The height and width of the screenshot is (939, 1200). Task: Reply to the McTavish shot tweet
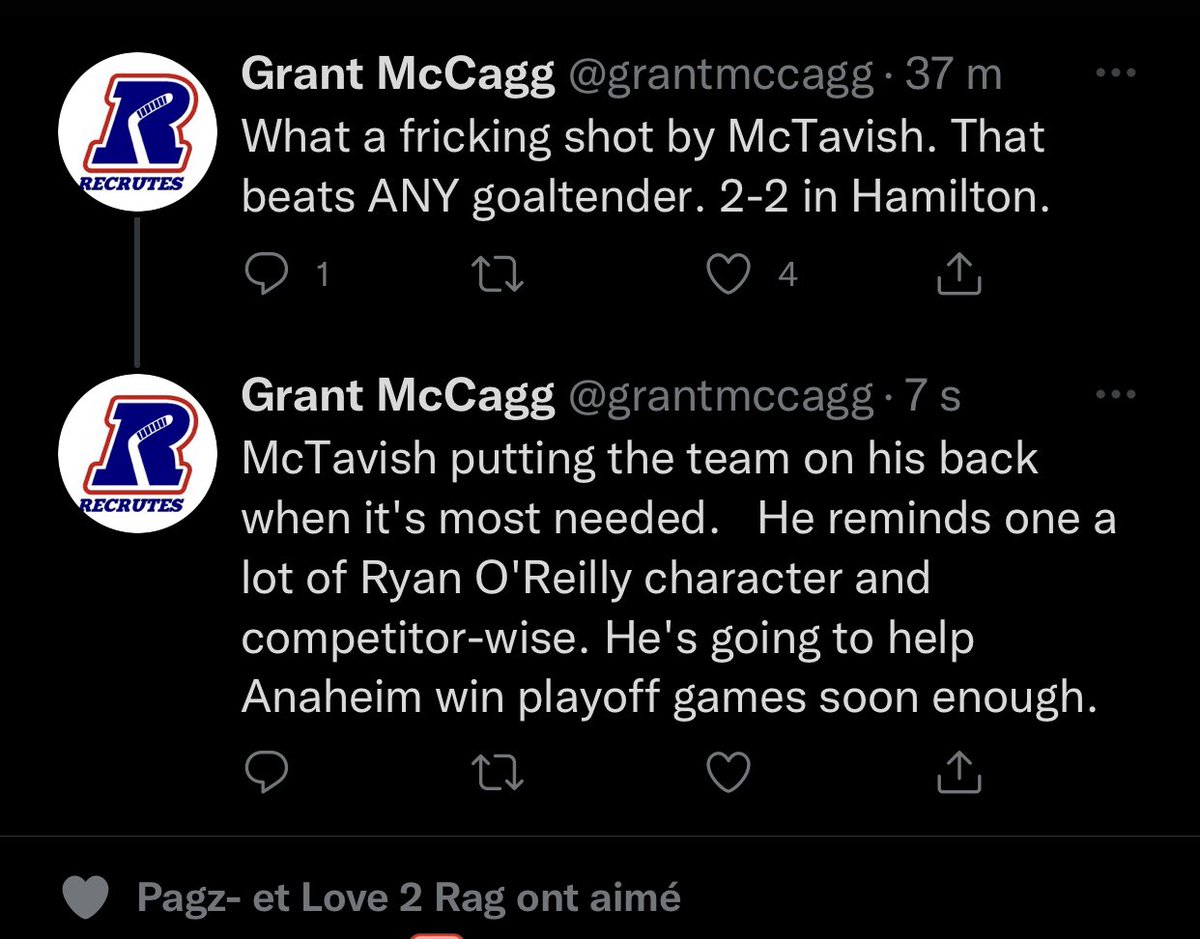tap(267, 275)
